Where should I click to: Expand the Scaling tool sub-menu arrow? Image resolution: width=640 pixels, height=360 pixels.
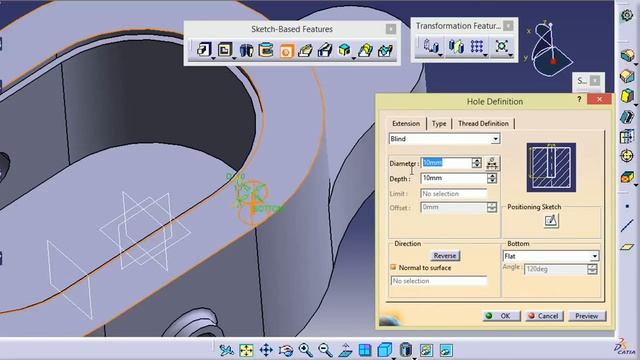point(510,55)
